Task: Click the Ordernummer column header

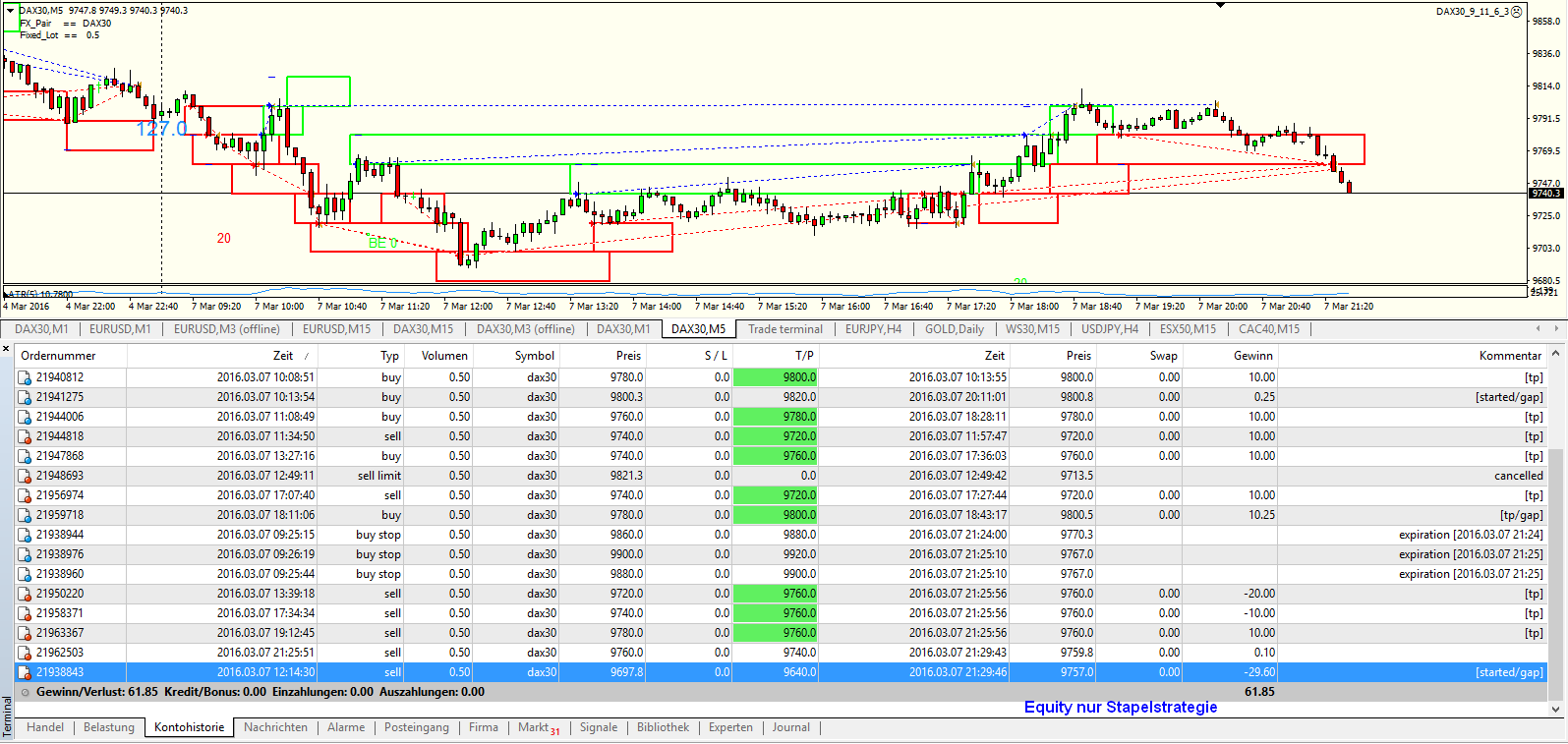Action: tap(58, 356)
